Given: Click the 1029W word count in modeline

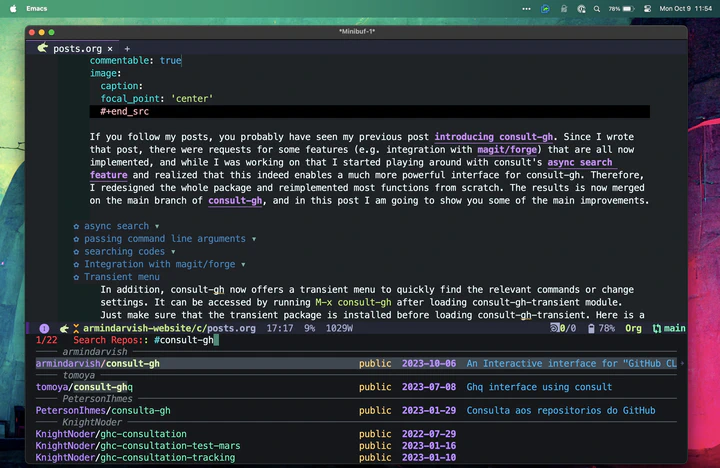Looking at the screenshot, I should click(x=339, y=328).
